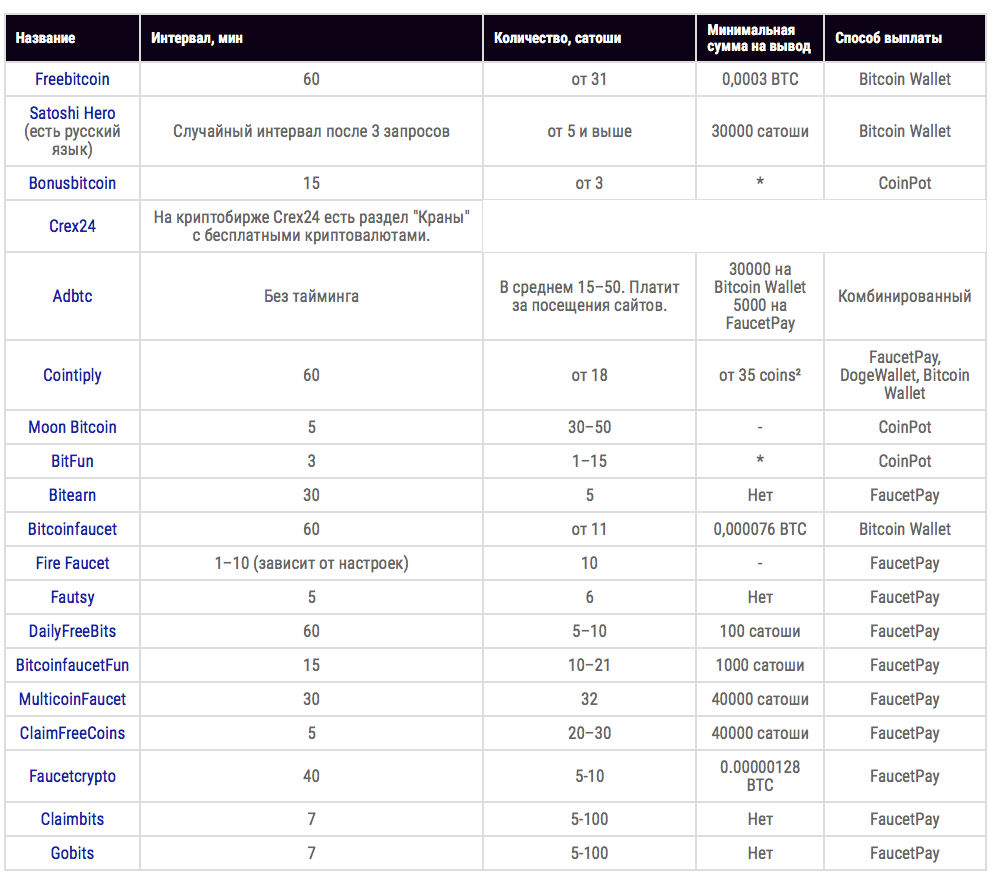Image resolution: width=995 pixels, height=881 pixels.
Task: Open the Faucetcrypto link
Action: (x=72, y=776)
